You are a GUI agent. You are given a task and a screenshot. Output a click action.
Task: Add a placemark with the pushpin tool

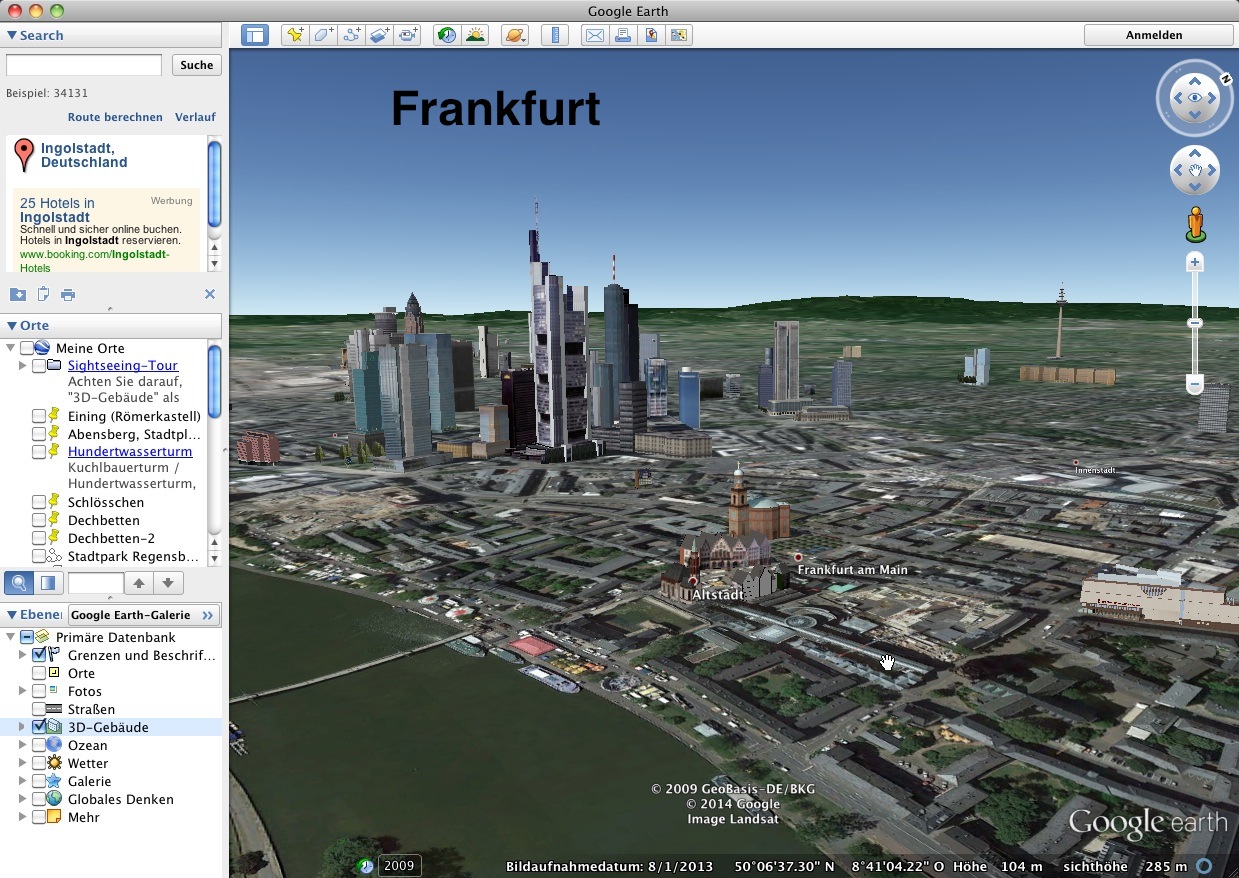coord(295,35)
